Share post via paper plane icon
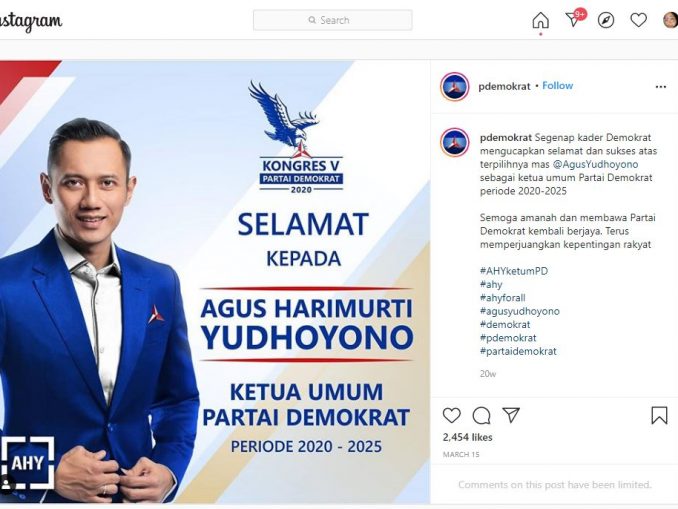 511,415
